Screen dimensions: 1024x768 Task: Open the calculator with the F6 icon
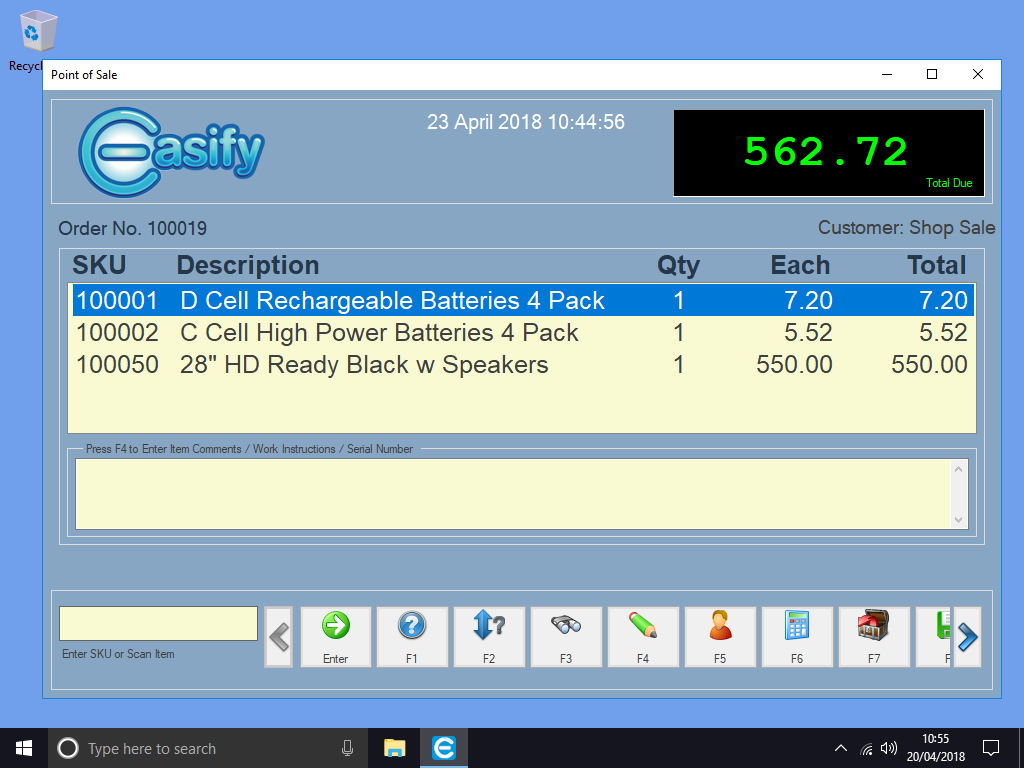click(x=797, y=636)
